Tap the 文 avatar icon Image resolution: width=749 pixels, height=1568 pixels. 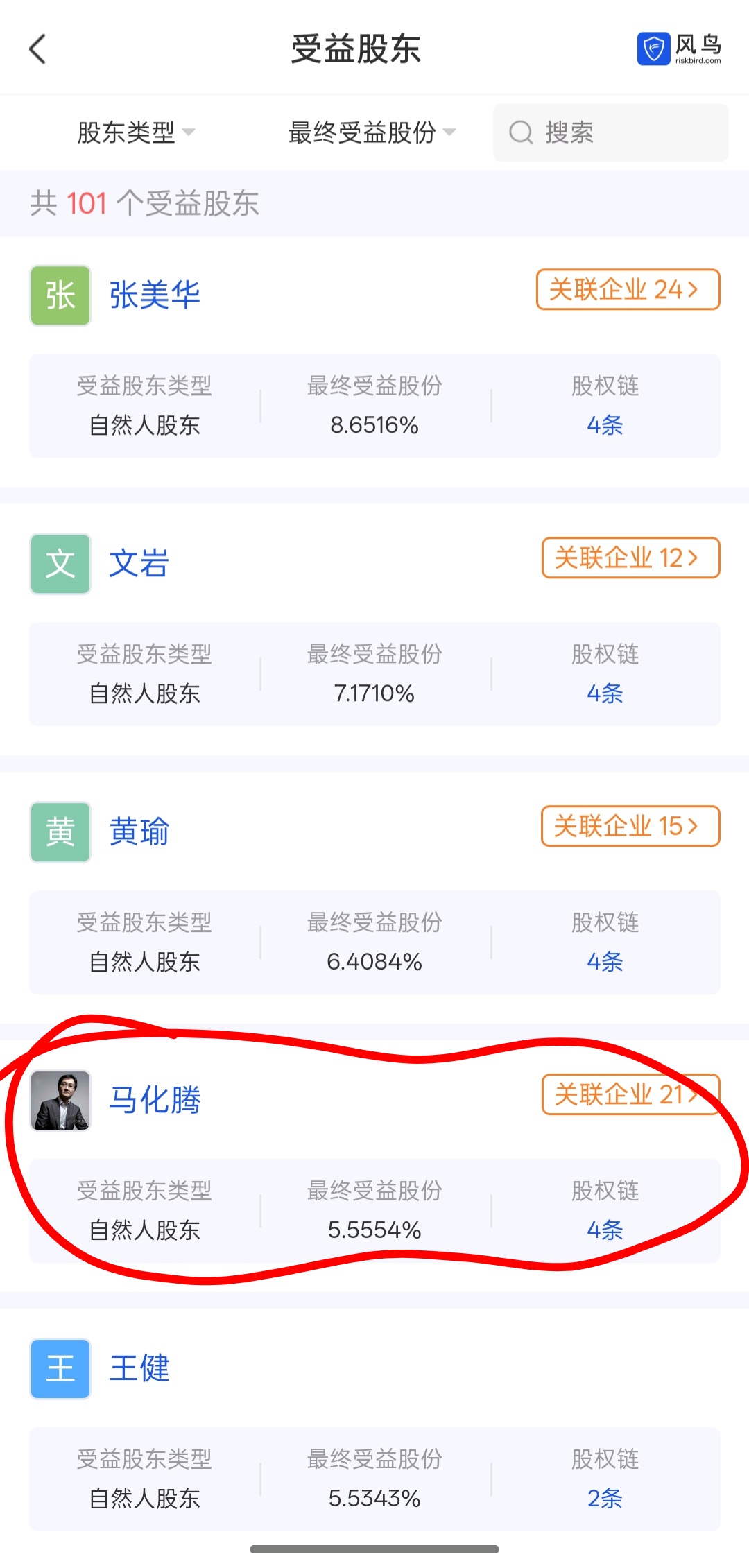[60, 564]
